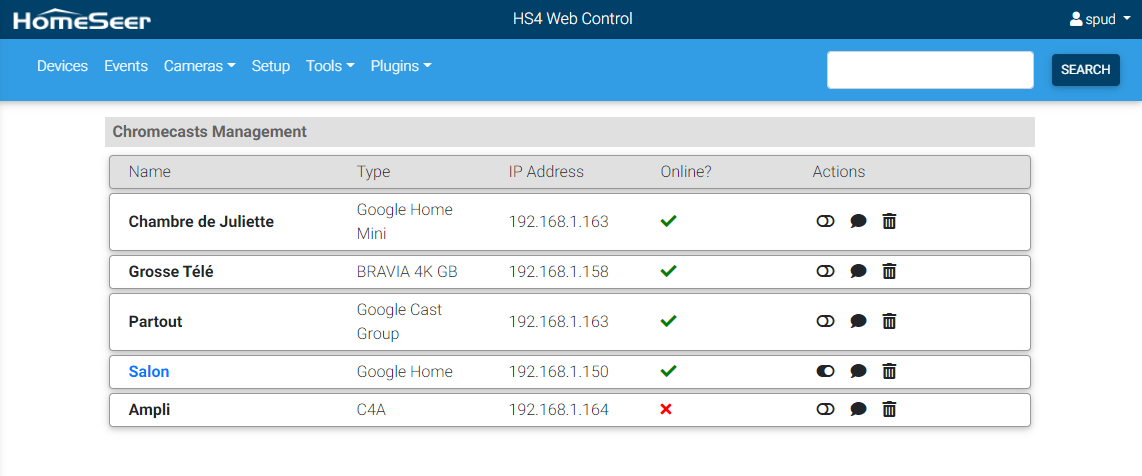The width and height of the screenshot is (1142, 476).
Task: Click the speech bubble icon for Ampli
Action: [x=858, y=410]
